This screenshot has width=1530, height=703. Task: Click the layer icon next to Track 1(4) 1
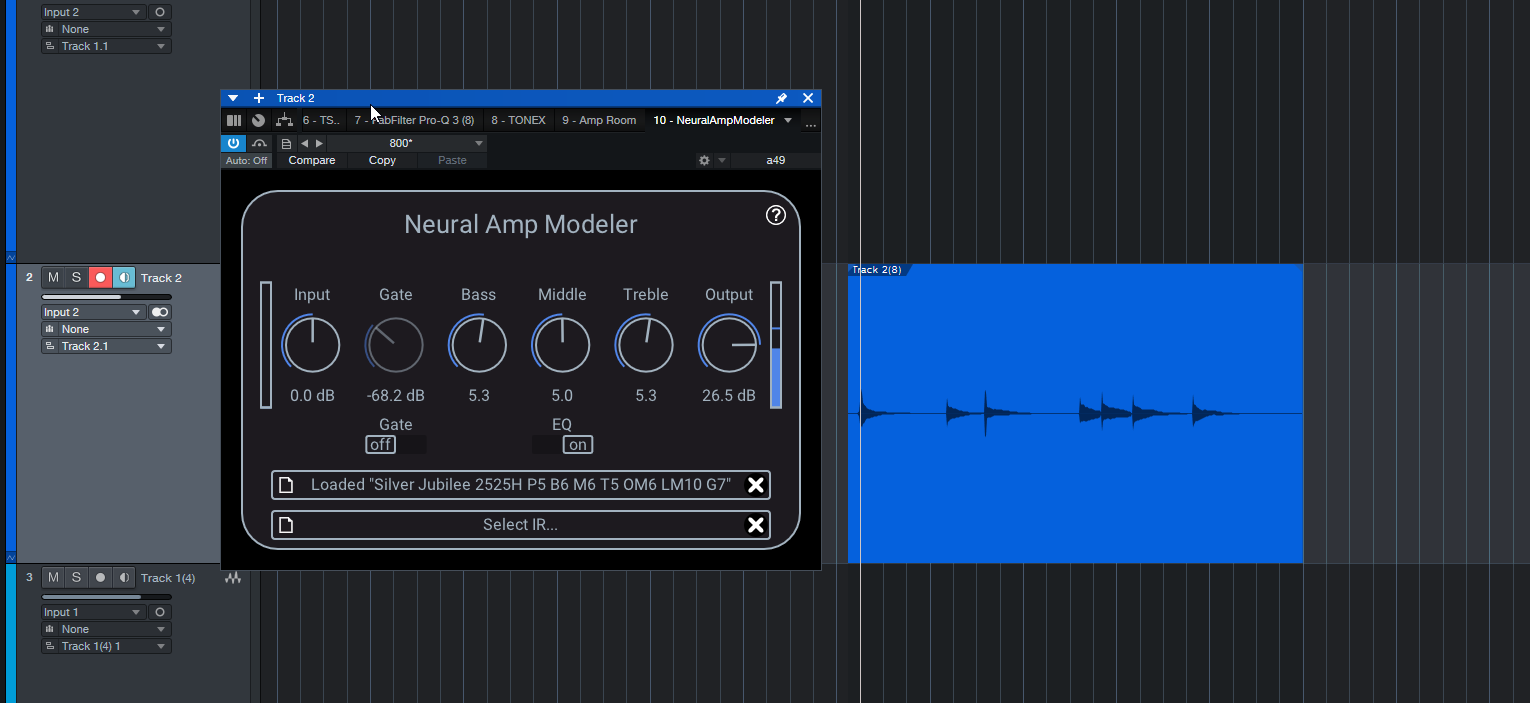click(50, 646)
